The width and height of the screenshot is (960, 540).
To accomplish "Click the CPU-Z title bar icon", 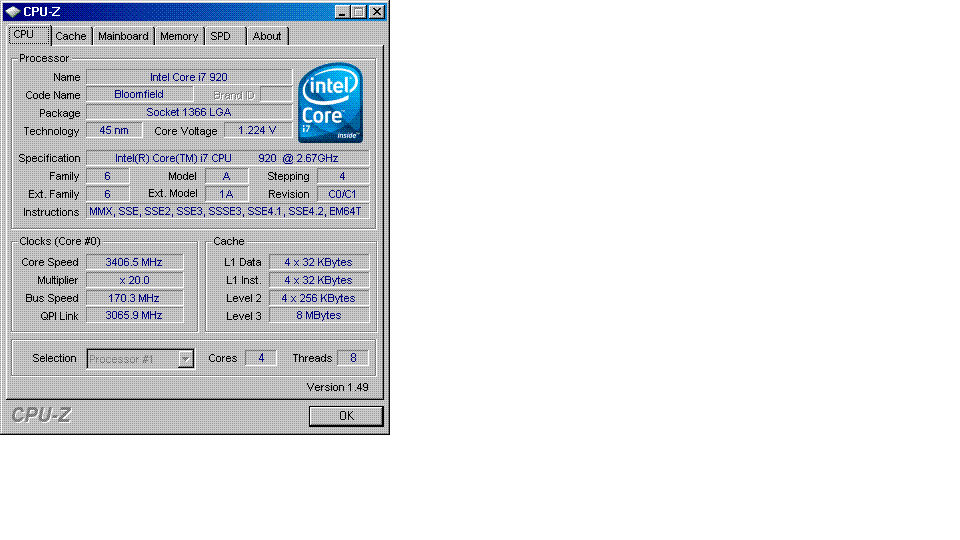I will pos(12,12).
